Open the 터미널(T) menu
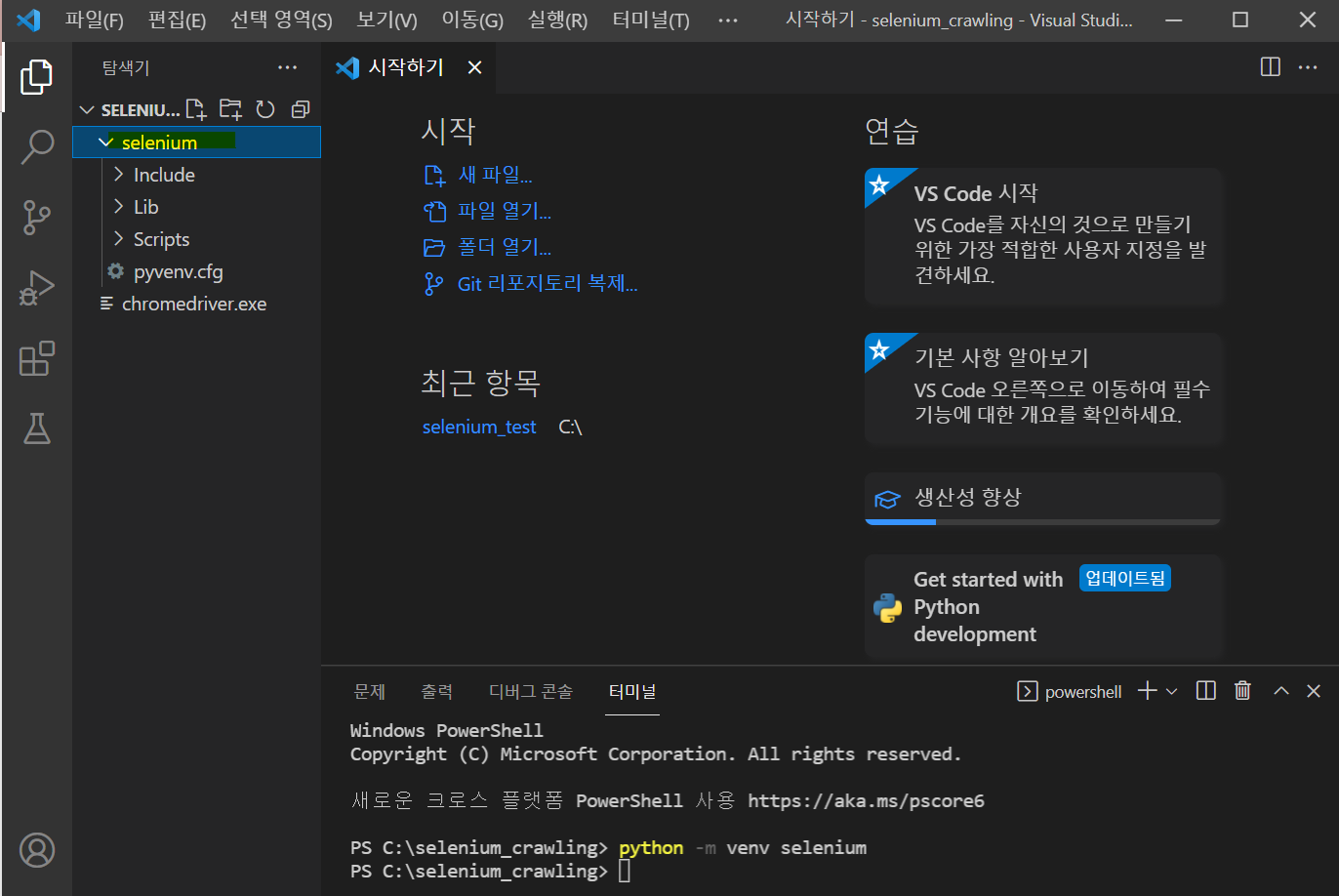The width and height of the screenshot is (1339, 896). click(x=651, y=20)
